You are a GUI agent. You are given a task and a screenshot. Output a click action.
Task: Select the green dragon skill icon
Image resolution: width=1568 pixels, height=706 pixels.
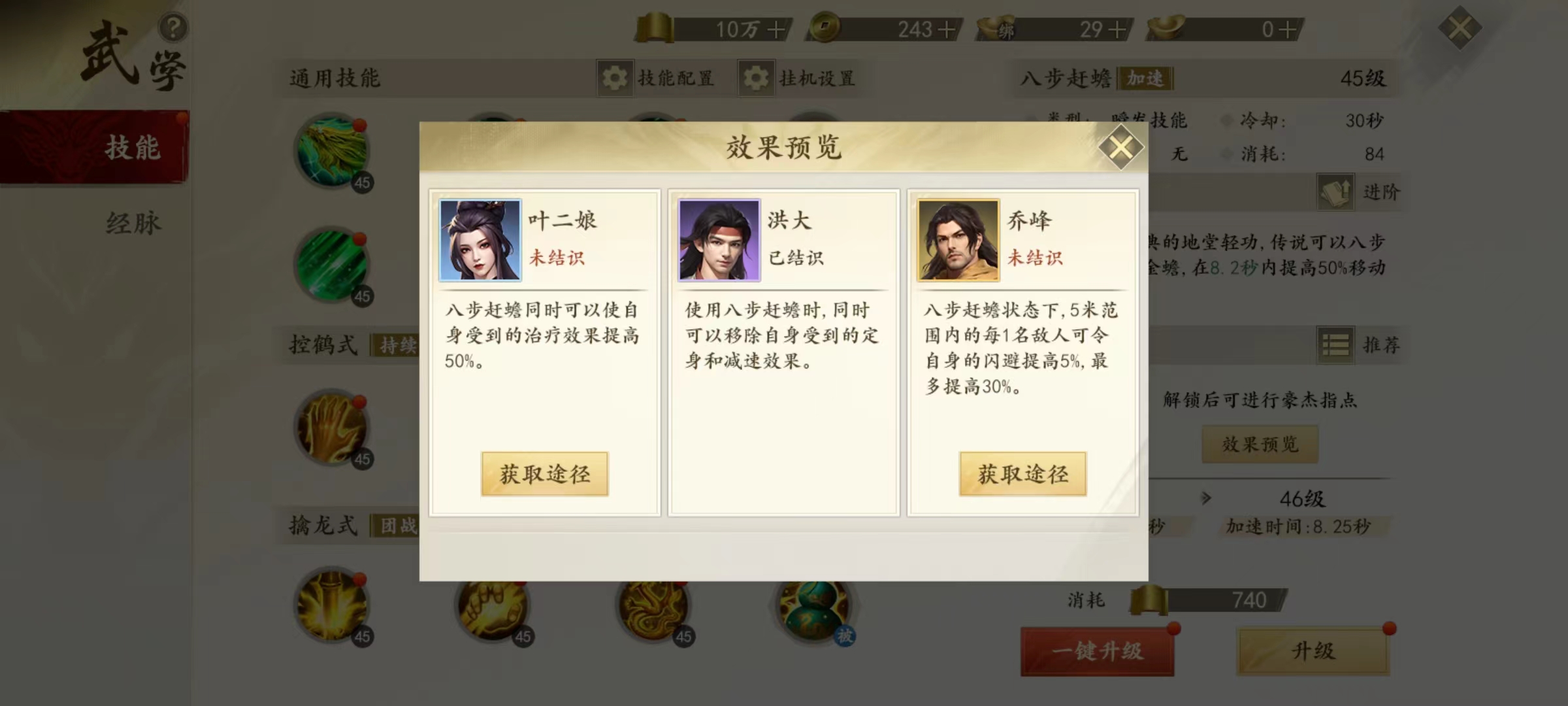click(x=333, y=152)
